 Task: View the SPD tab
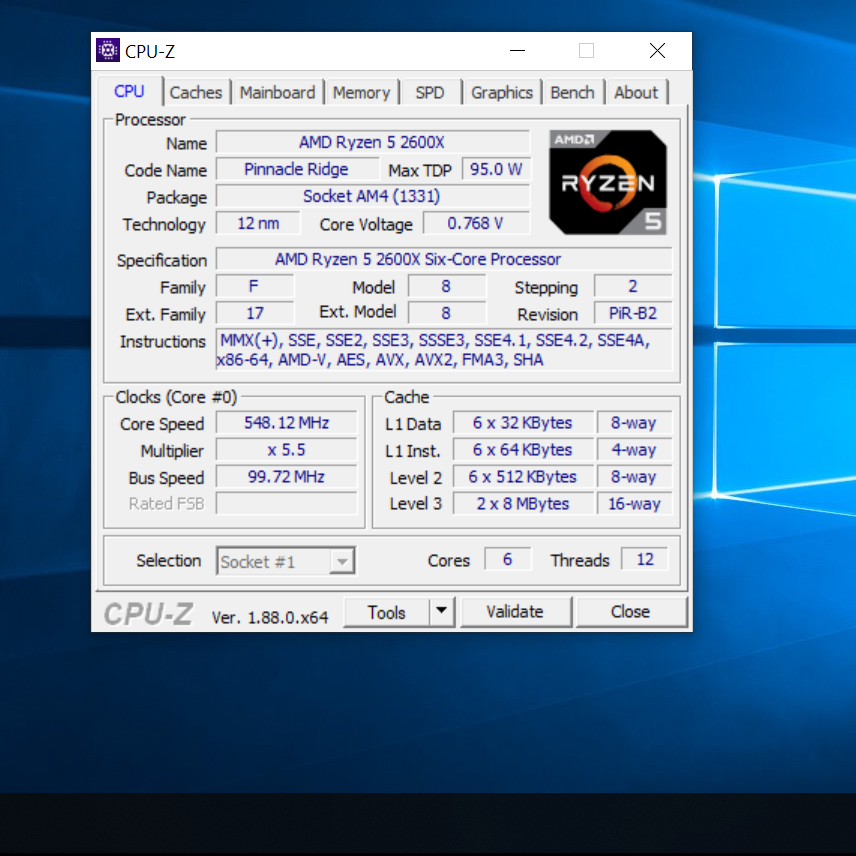pos(430,92)
